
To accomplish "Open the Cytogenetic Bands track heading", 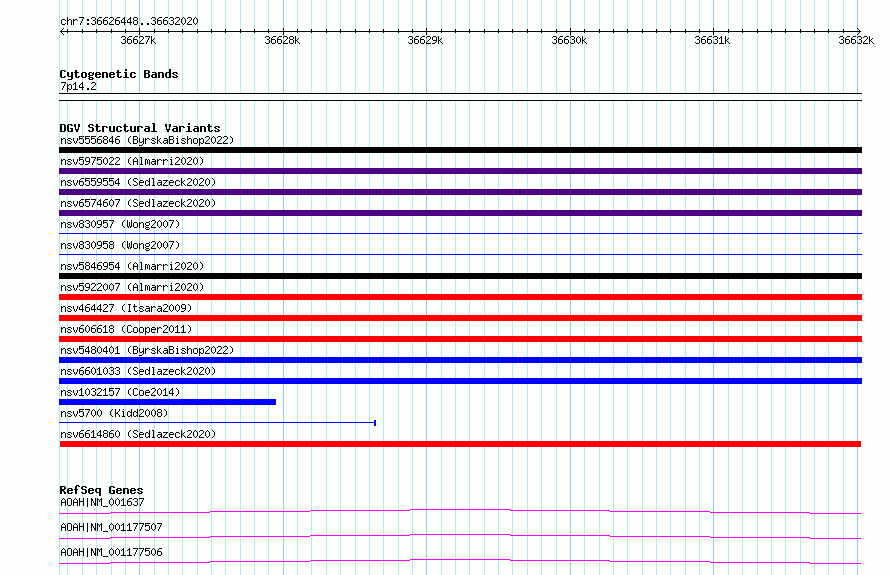I will pos(119,74).
